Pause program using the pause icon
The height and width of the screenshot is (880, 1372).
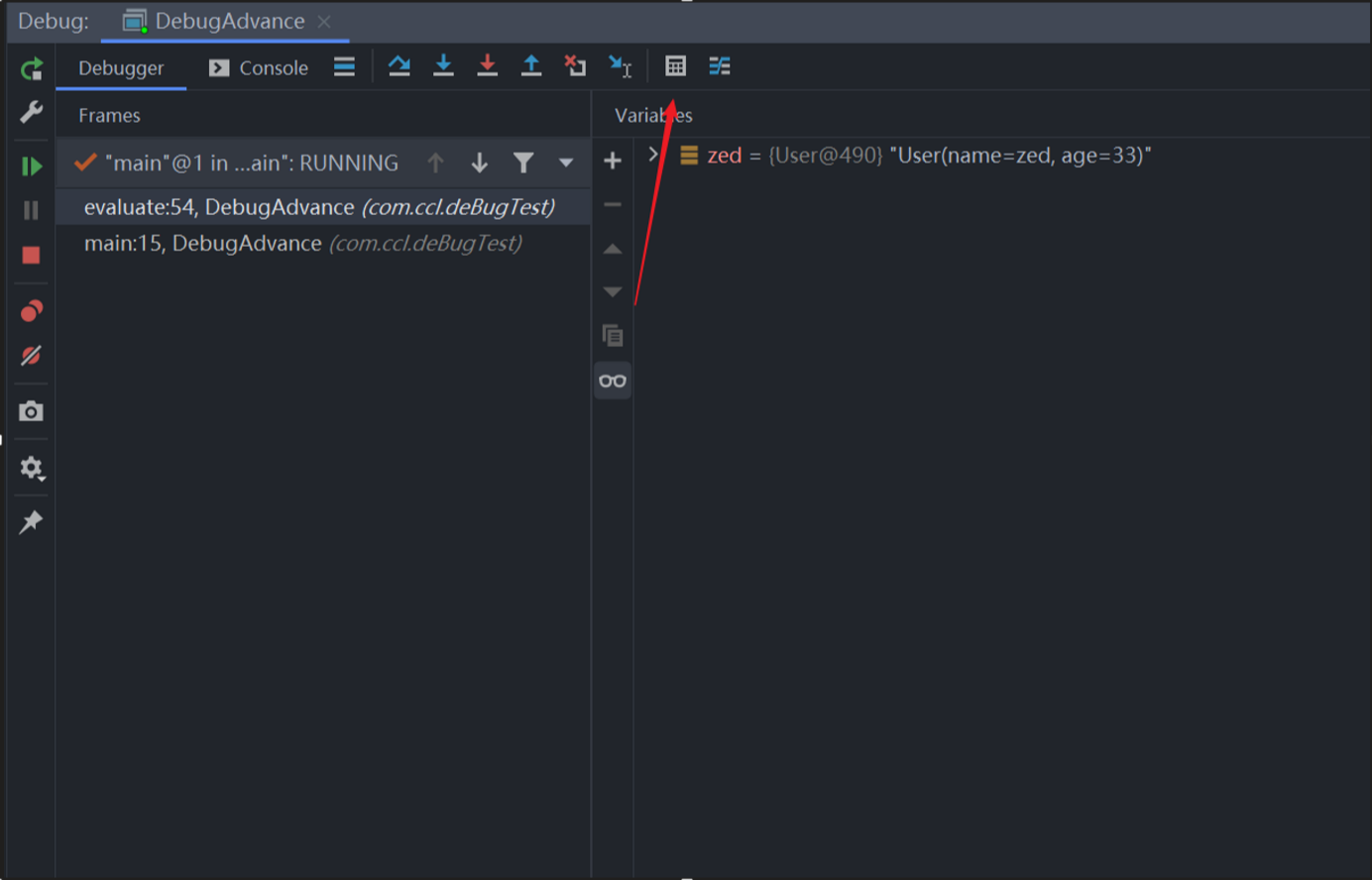pos(32,210)
